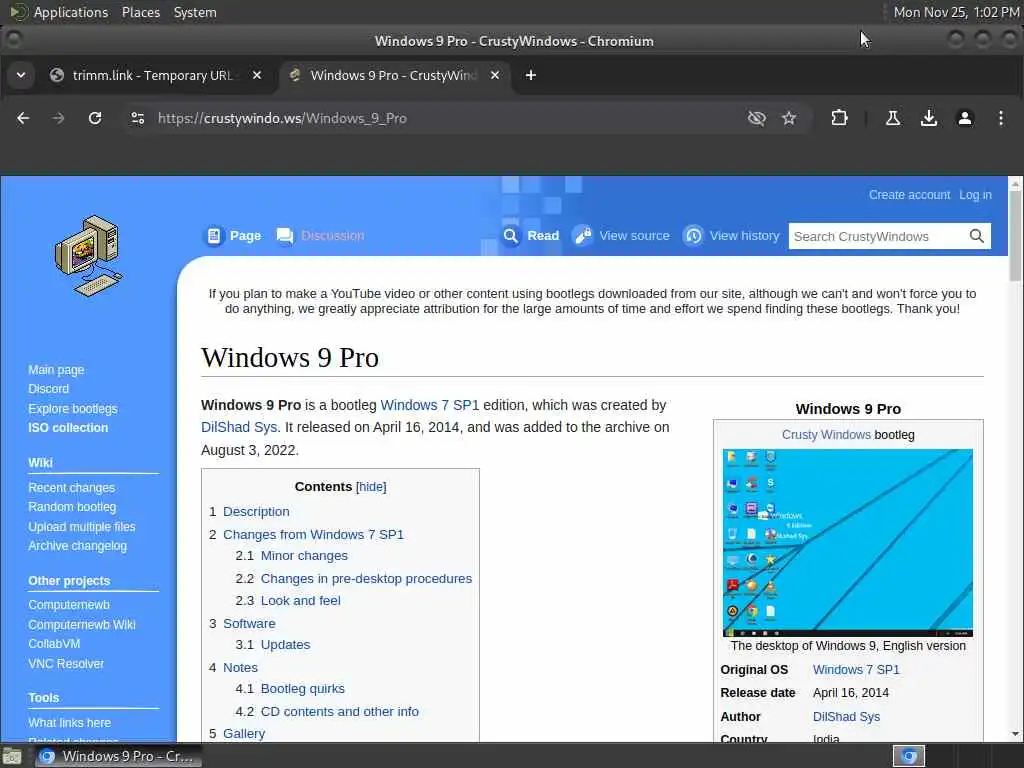Jump to Minor changes subsection
Image resolution: width=1024 pixels, height=768 pixels.
[304, 556]
